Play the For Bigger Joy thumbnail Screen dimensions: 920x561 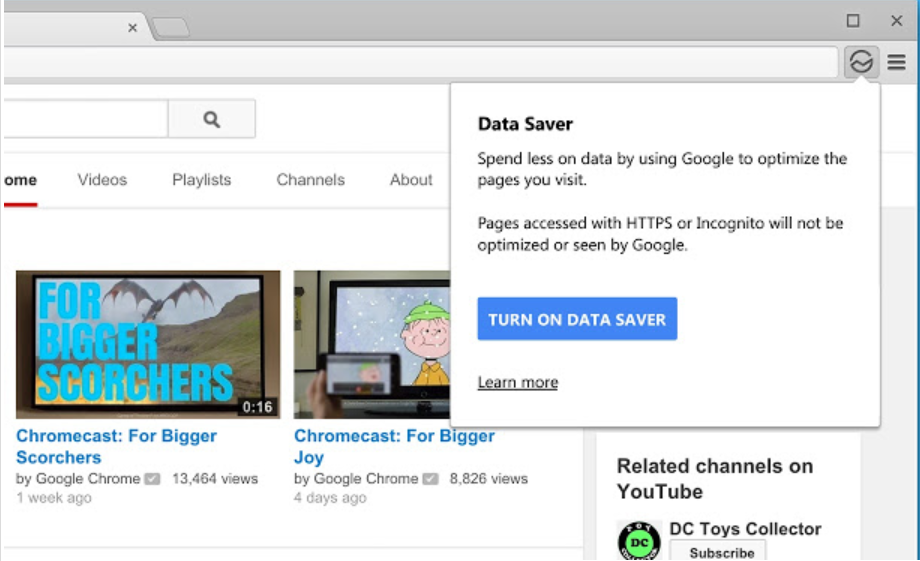[x=372, y=344]
